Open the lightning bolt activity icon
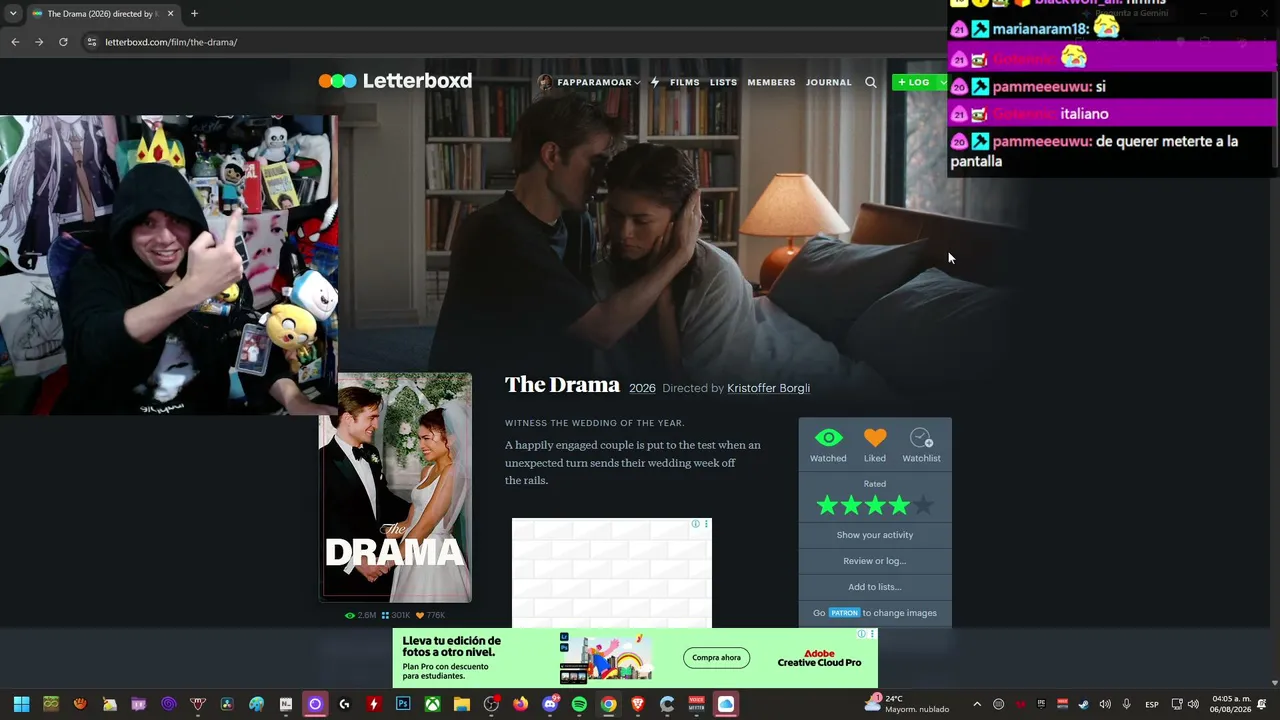 pyautogui.click(x=655, y=82)
